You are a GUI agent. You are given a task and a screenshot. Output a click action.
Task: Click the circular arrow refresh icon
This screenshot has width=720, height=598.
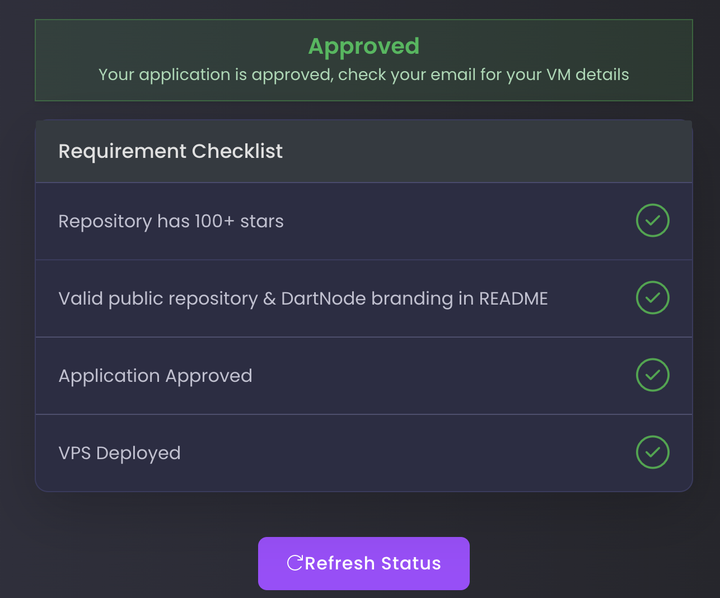tap(295, 563)
